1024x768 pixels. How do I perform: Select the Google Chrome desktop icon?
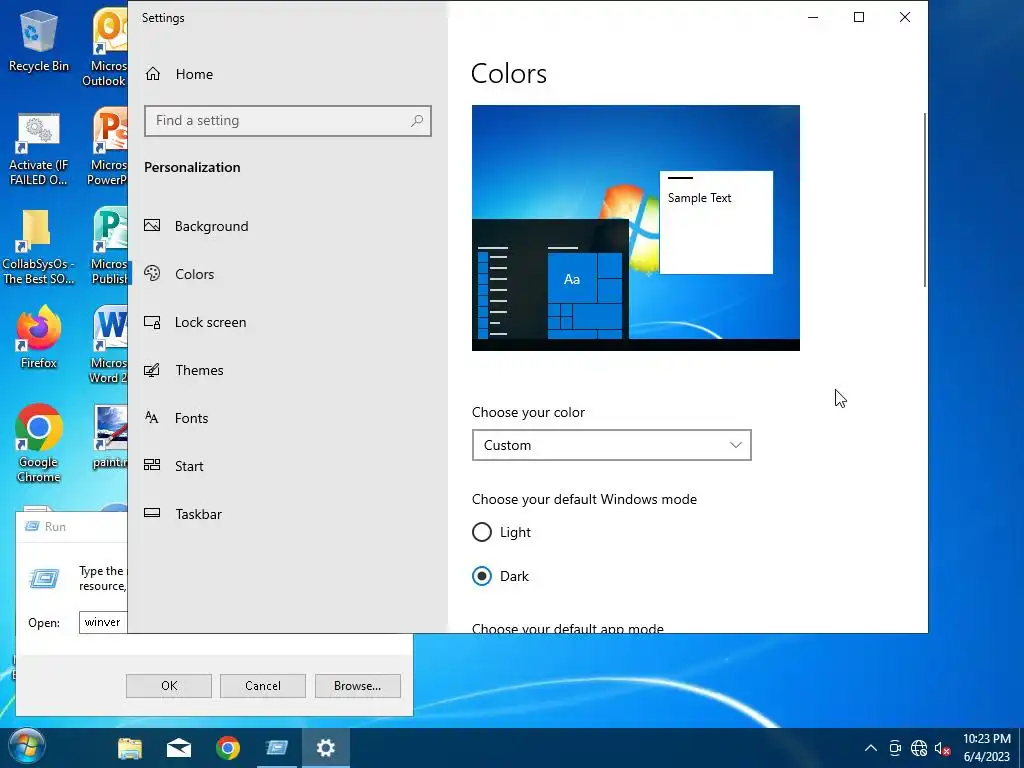click(x=39, y=443)
